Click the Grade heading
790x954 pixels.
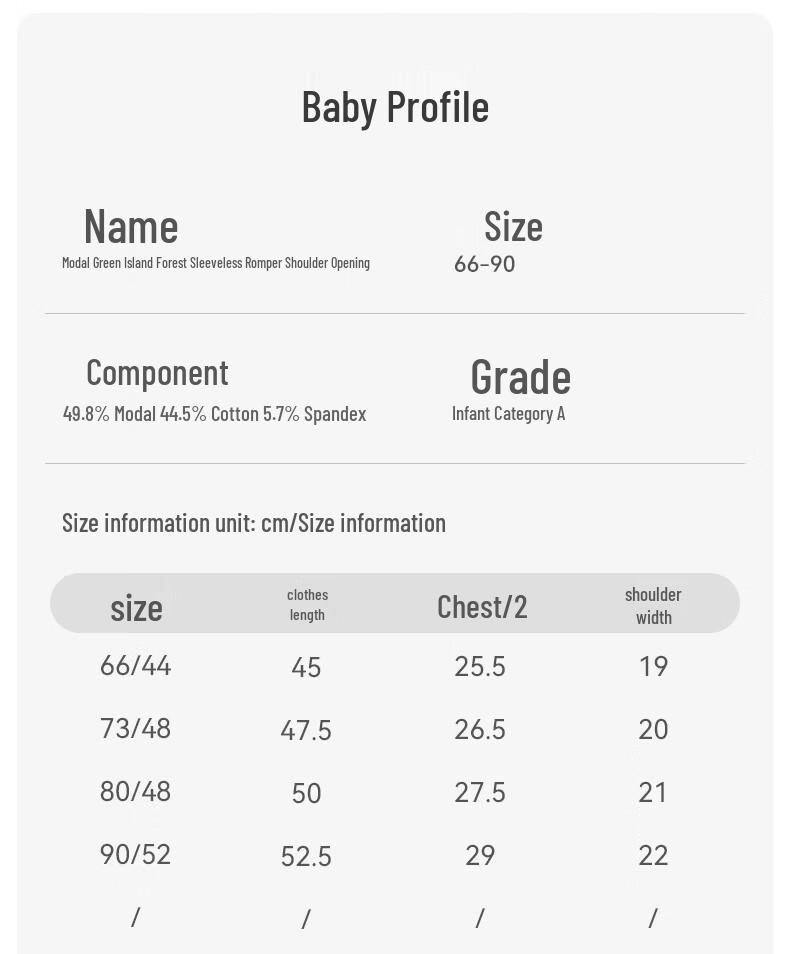tap(521, 377)
